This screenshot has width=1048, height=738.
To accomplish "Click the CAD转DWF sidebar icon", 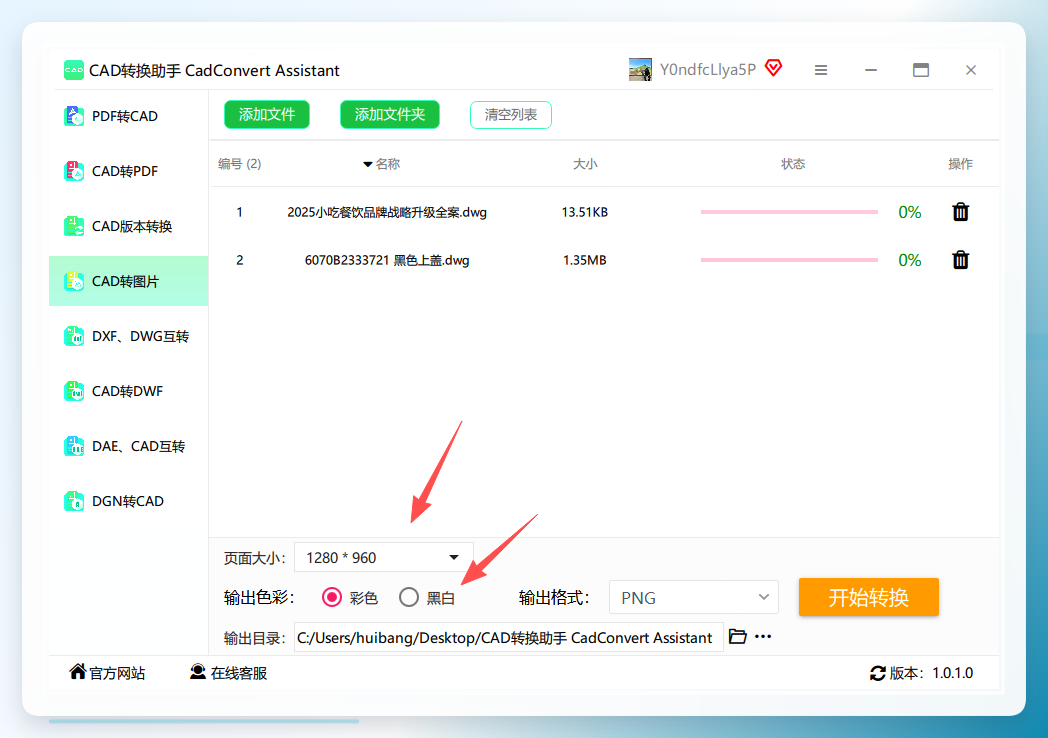I will pos(74,391).
